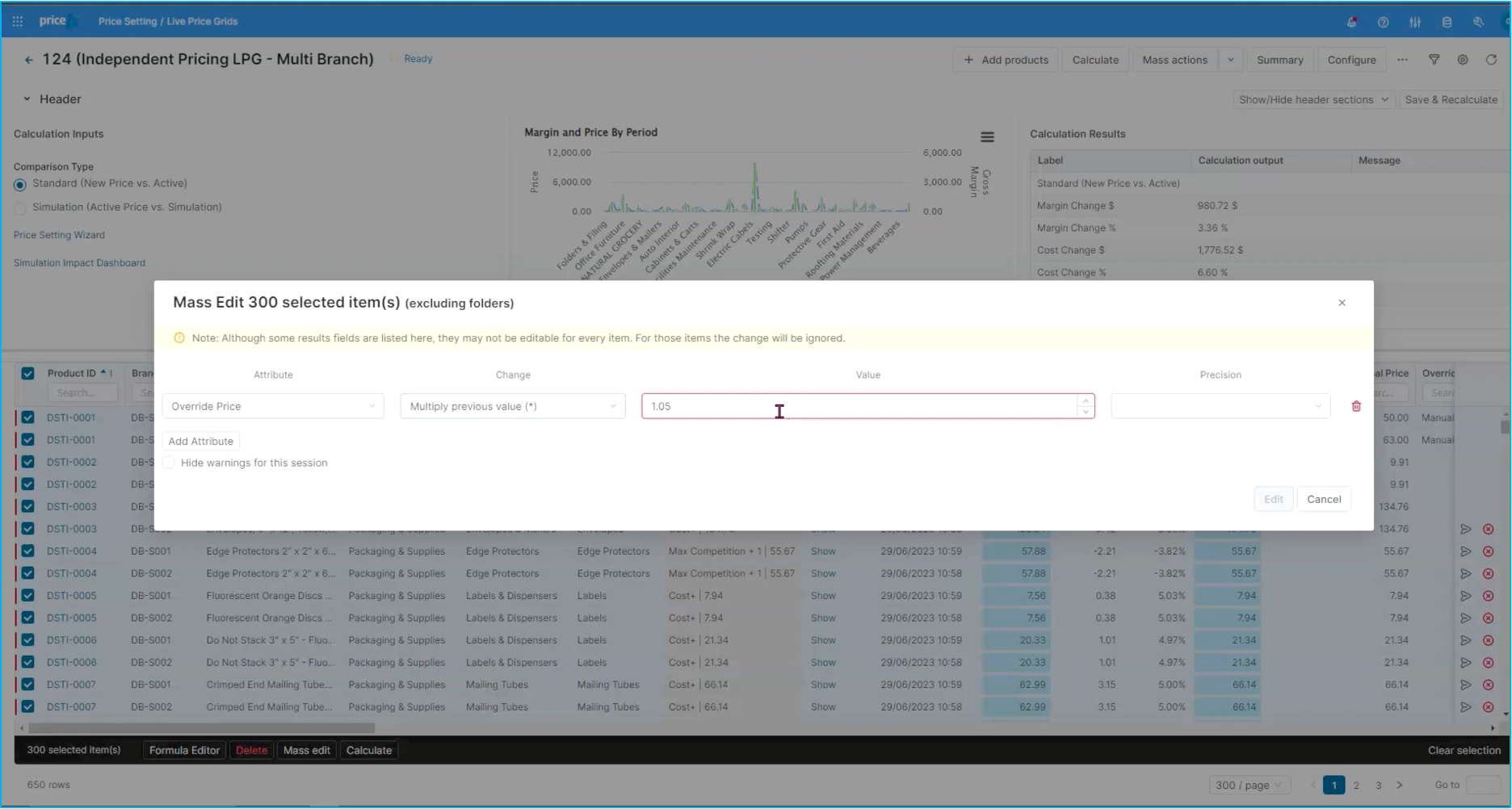This screenshot has width=1512, height=809.
Task: Click the Value input field
Action: click(x=860, y=406)
